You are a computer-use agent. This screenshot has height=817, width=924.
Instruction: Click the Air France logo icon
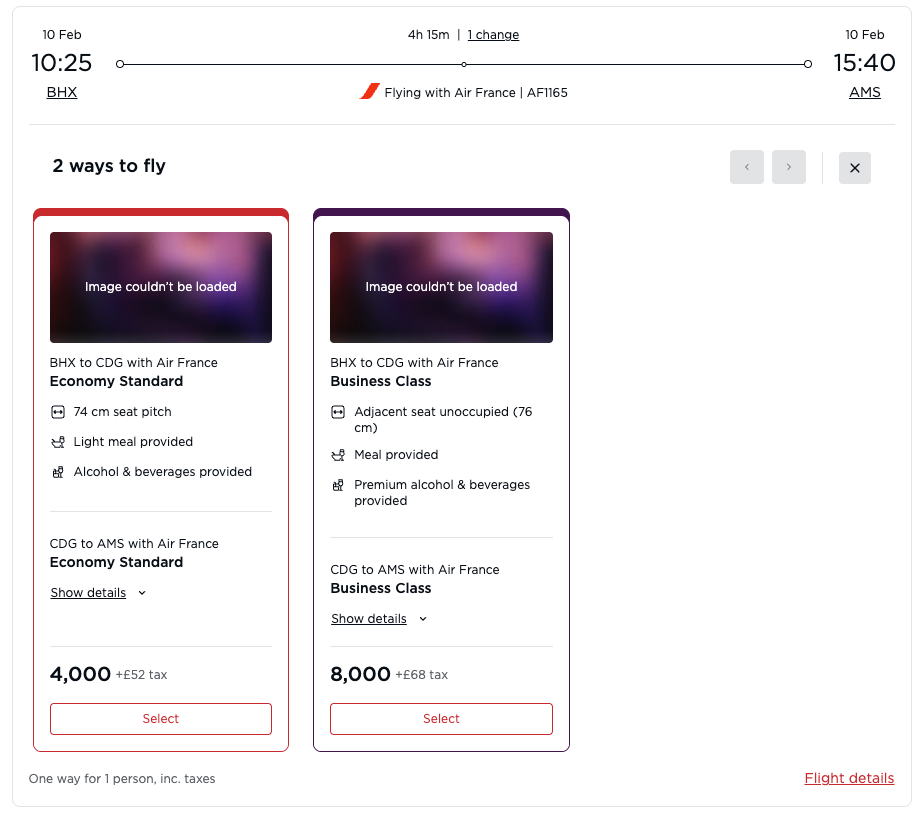[x=369, y=92]
